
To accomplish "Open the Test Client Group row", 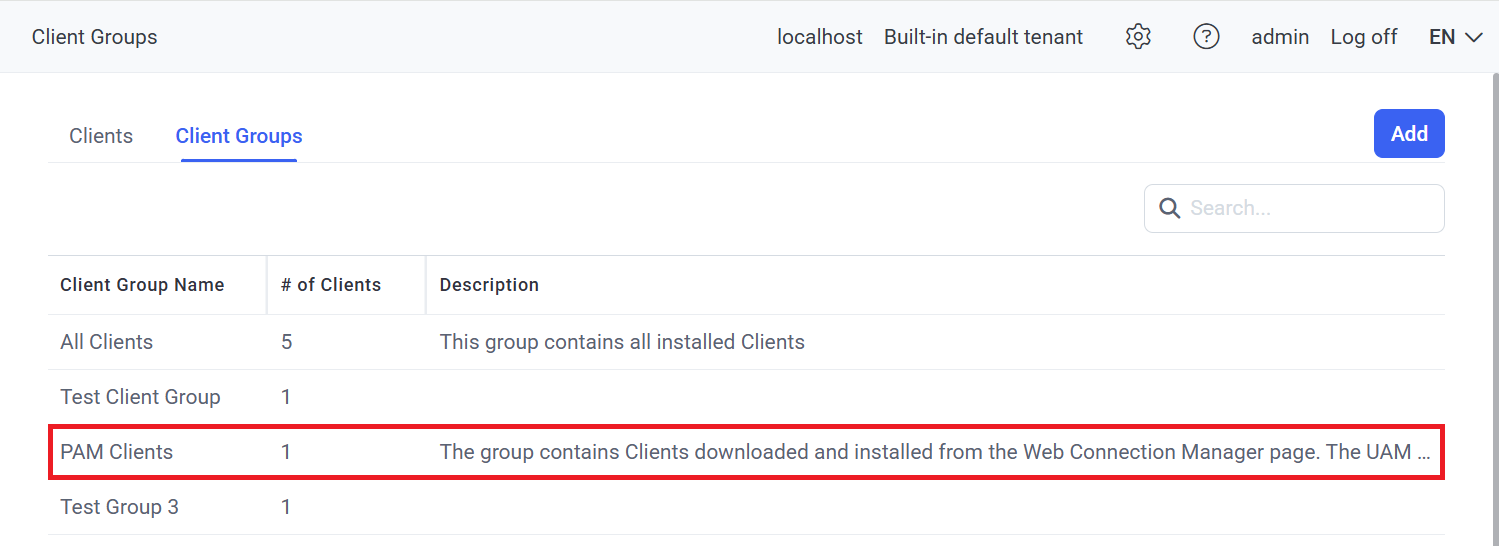I will click(140, 397).
